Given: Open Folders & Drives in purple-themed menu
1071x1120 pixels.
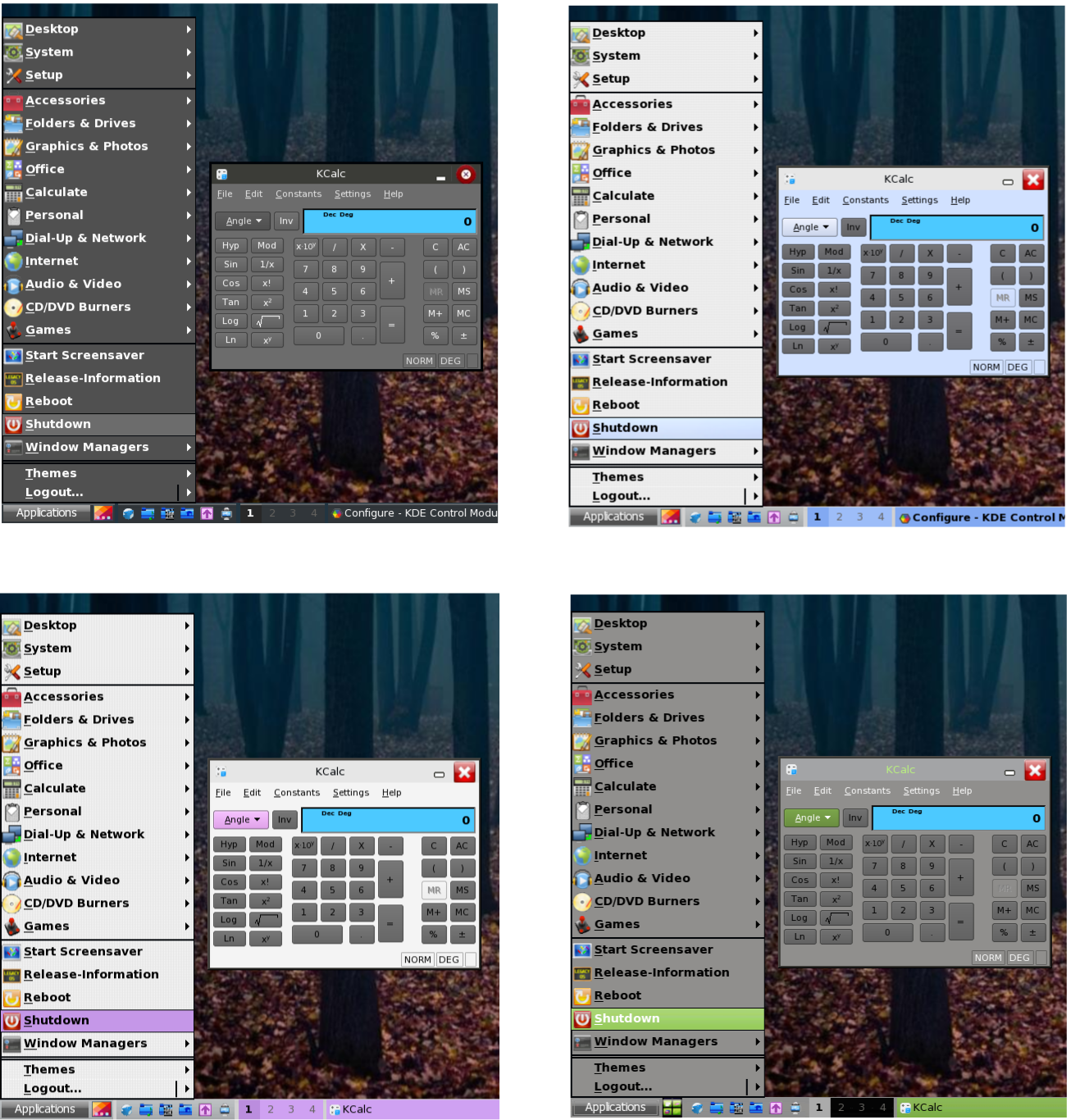Looking at the screenshot, I should point(97,719).
